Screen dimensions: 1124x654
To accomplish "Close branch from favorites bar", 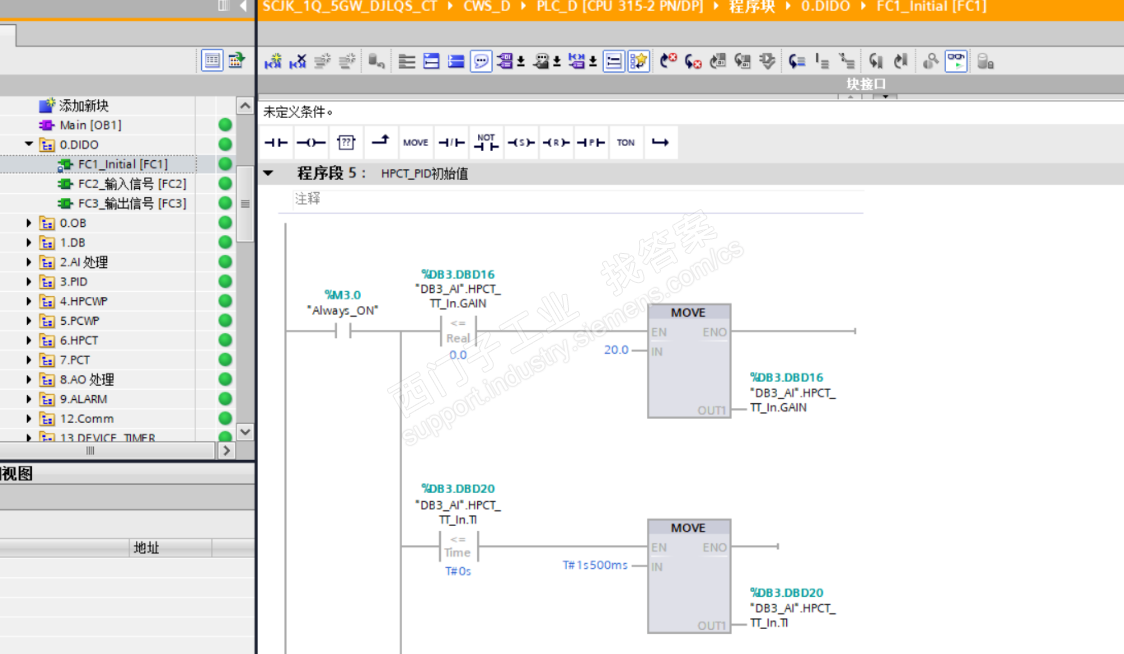I will point(660,143).
